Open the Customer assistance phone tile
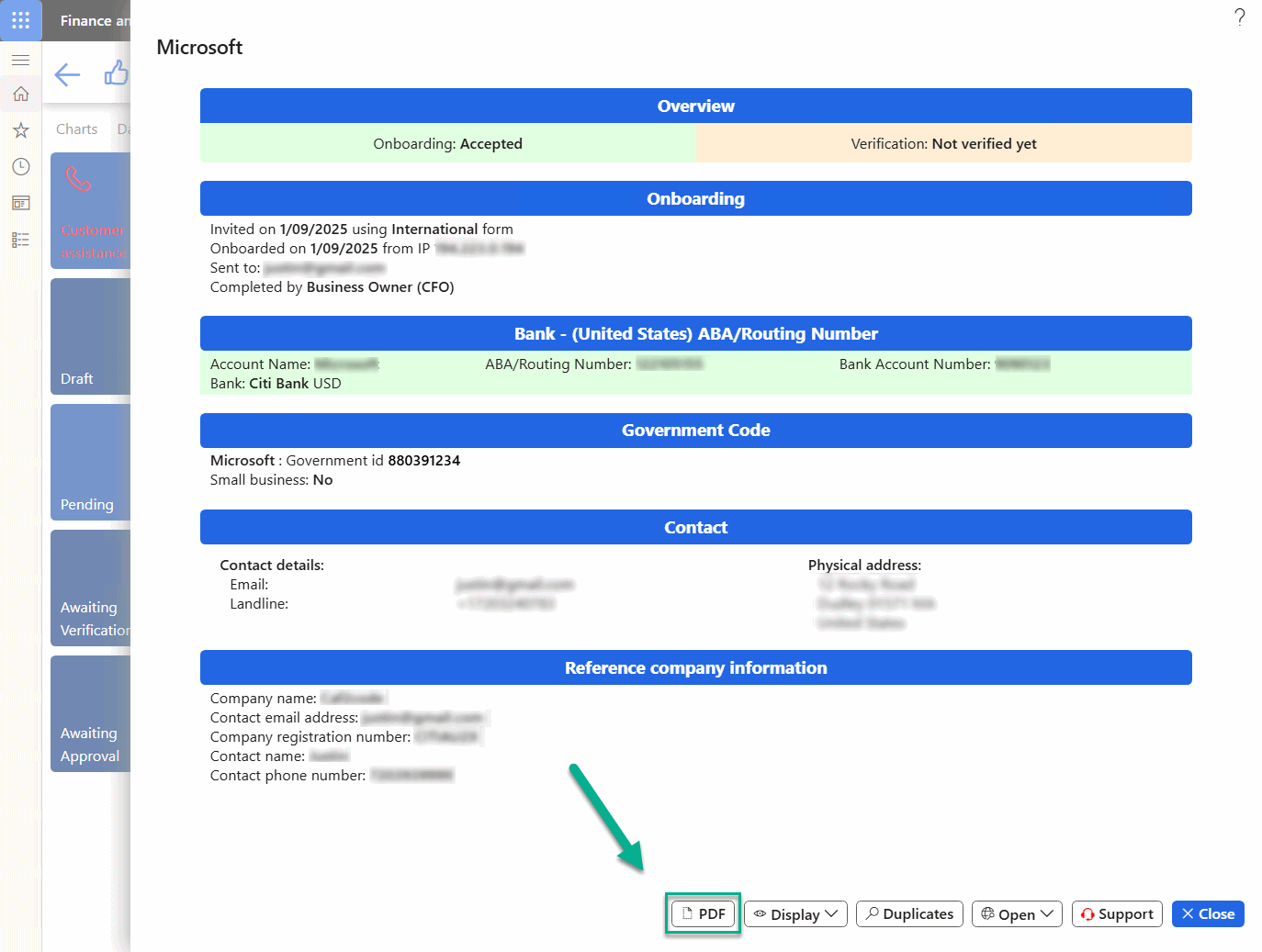Viewport: 1262px width, 952px height. (x=90, y=211)
